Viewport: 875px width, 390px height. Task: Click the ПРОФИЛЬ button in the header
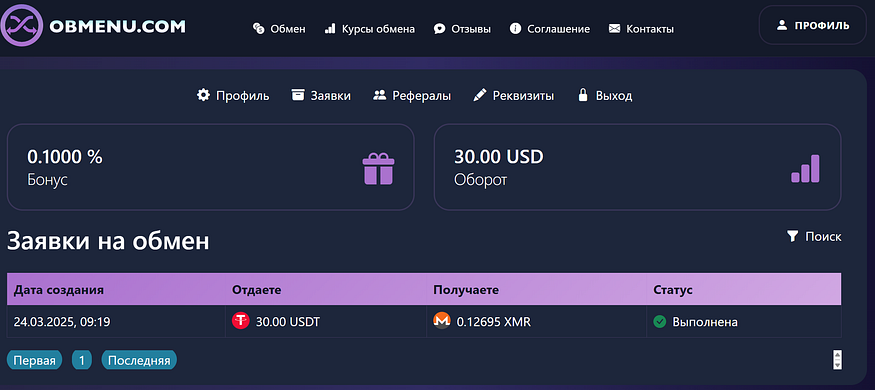tap(812, 25)
